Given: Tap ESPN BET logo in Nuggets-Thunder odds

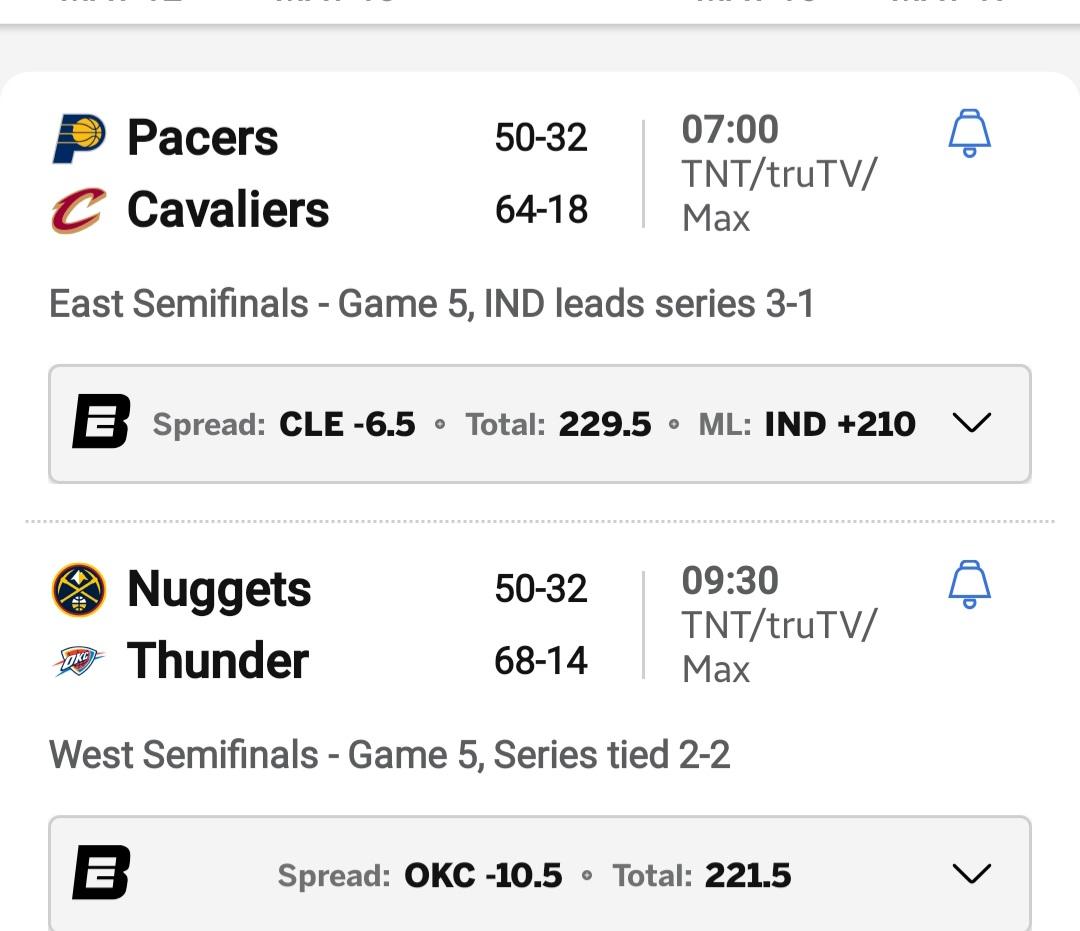Looking at the screenshot, I should [101, 872].
